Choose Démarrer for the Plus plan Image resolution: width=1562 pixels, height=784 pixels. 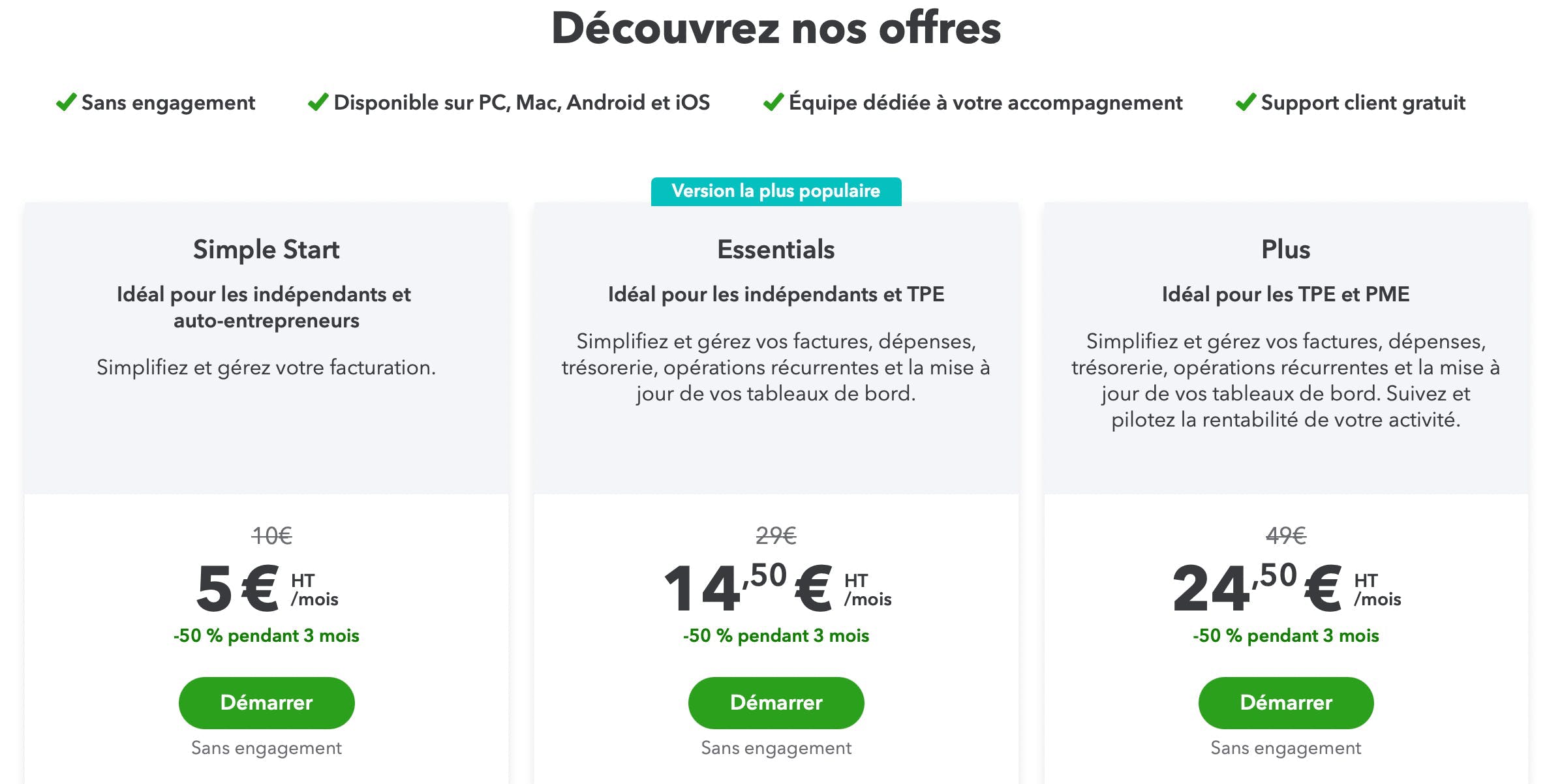coord(1285,702)
